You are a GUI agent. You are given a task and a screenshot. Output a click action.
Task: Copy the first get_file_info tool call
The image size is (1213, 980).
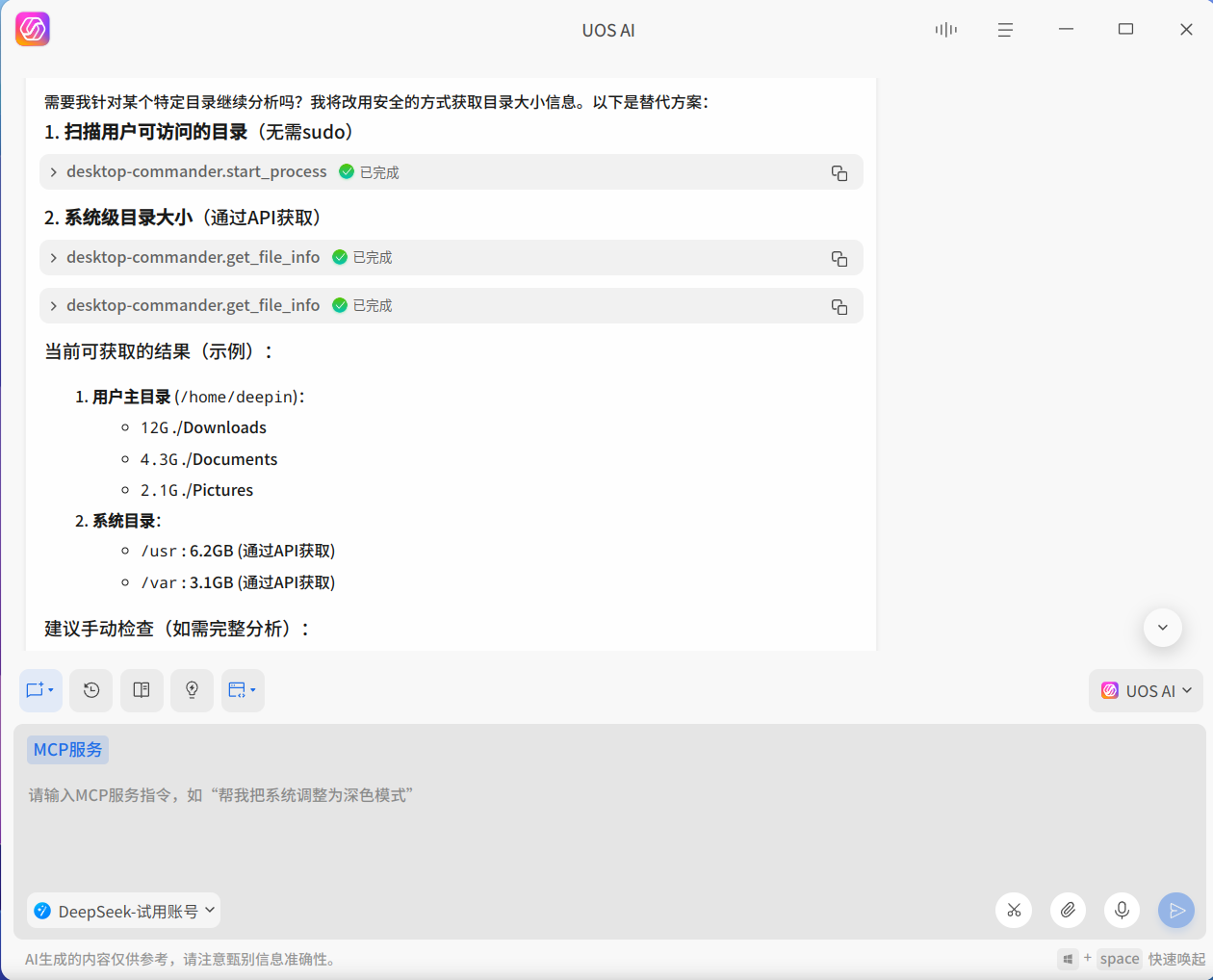pyautogui.click(x=839, y=259)
